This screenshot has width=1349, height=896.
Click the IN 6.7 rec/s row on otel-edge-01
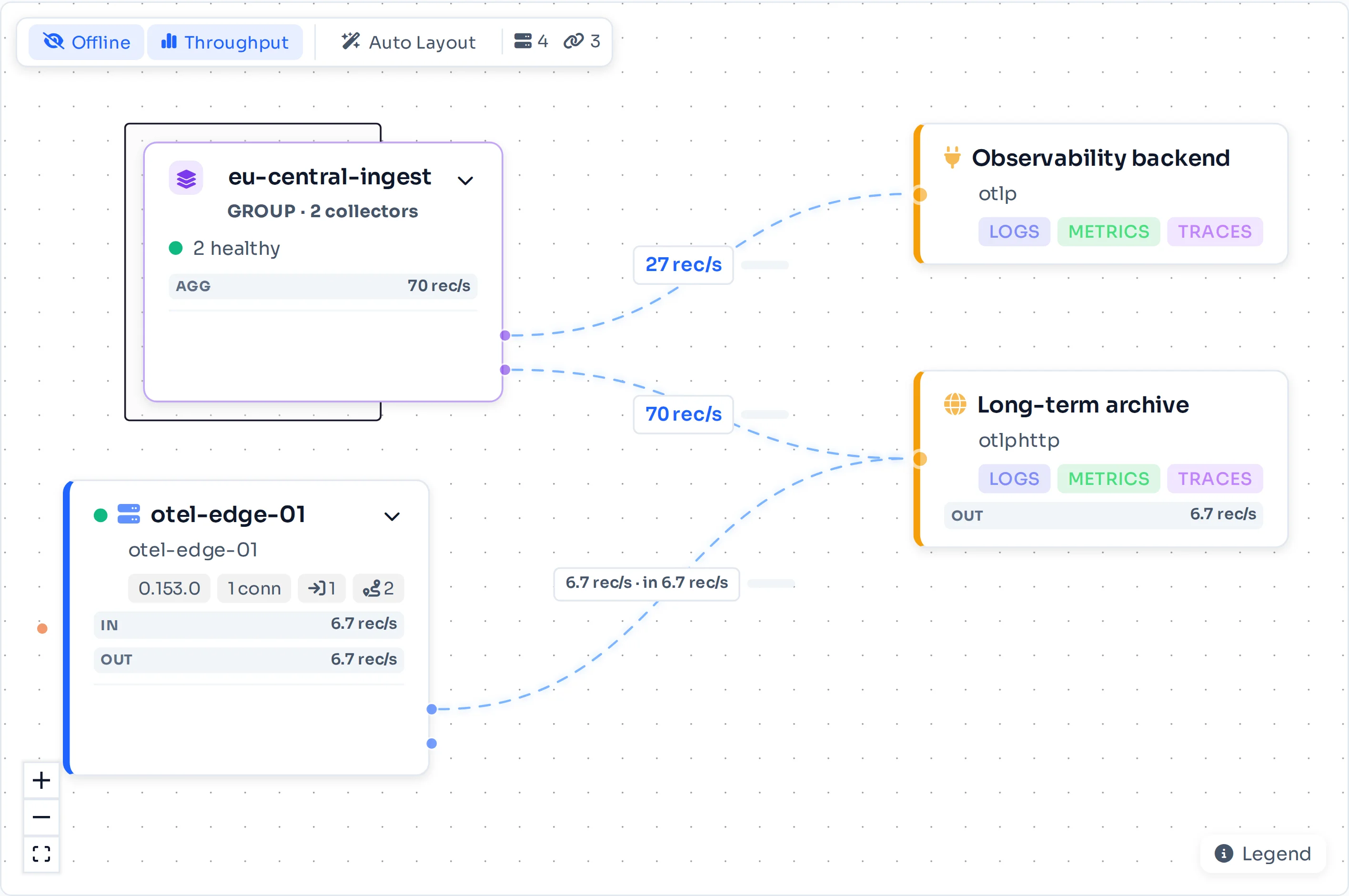[x=249, y=624]
